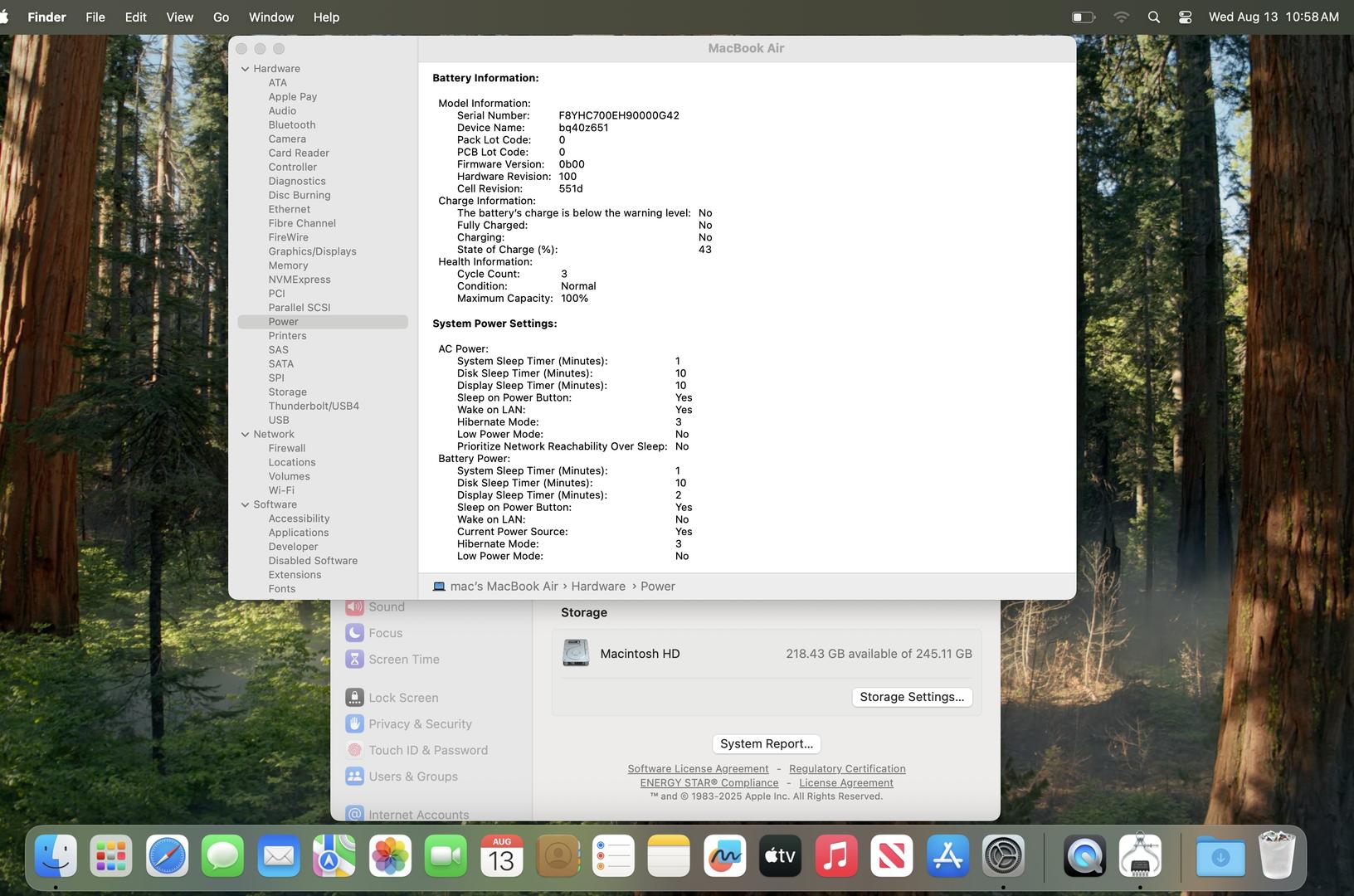Open the Go menu
Screen dimensions: 1354x896
221,17
